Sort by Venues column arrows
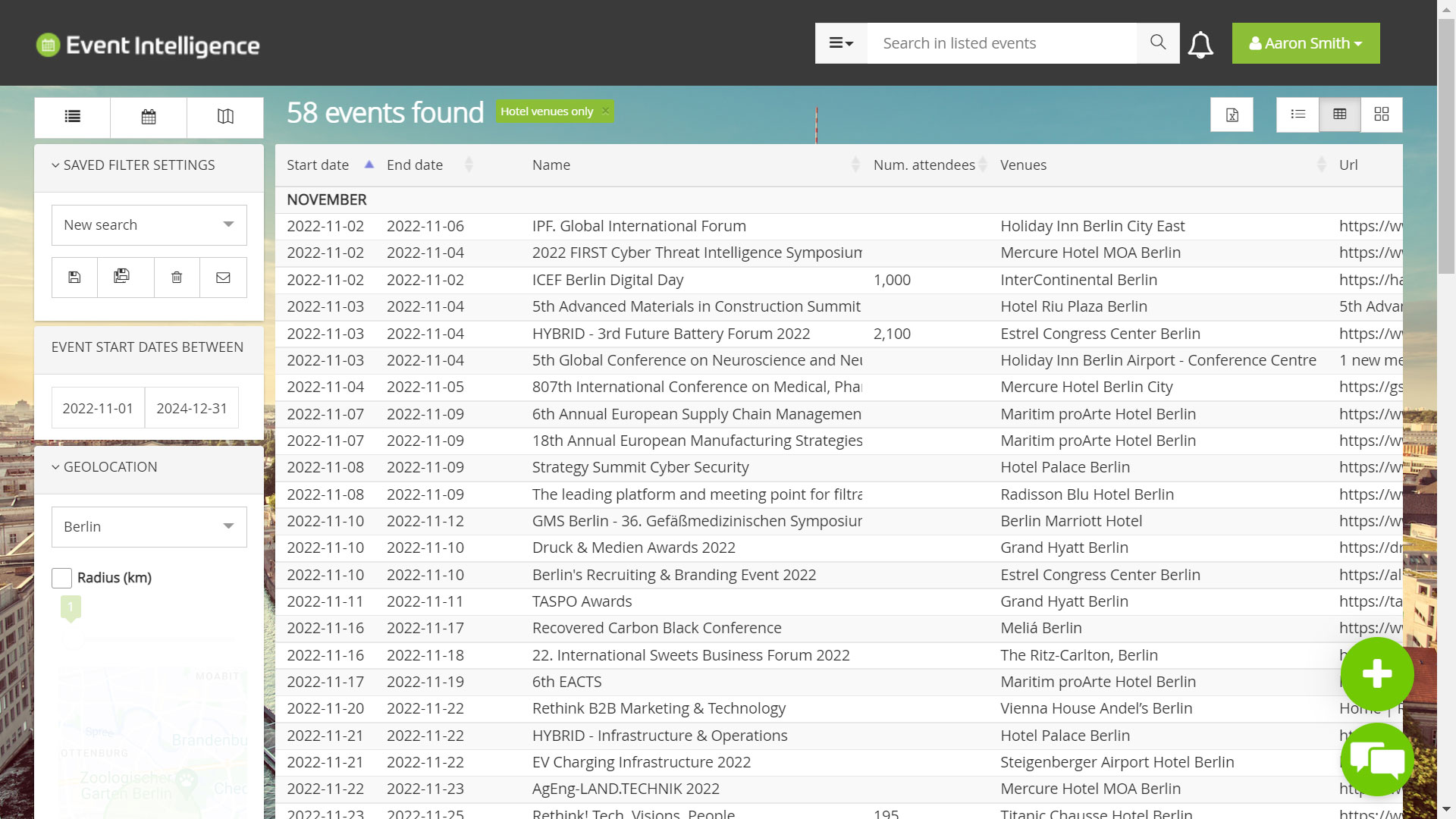The width and height of the screenshot is (1456, 819). pos(1322,165)
